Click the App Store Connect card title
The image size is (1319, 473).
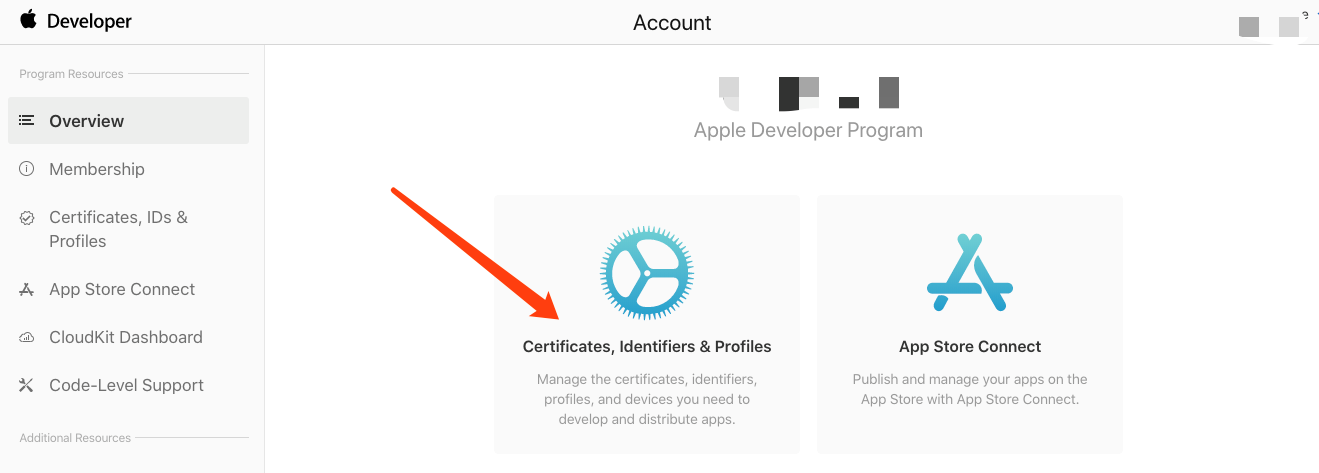[970, 347]
